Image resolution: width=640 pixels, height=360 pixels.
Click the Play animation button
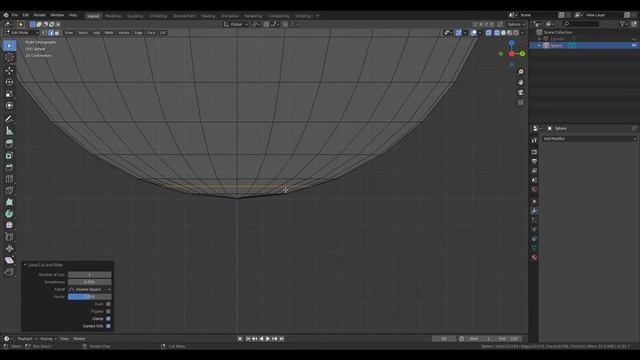coord(268,339)
